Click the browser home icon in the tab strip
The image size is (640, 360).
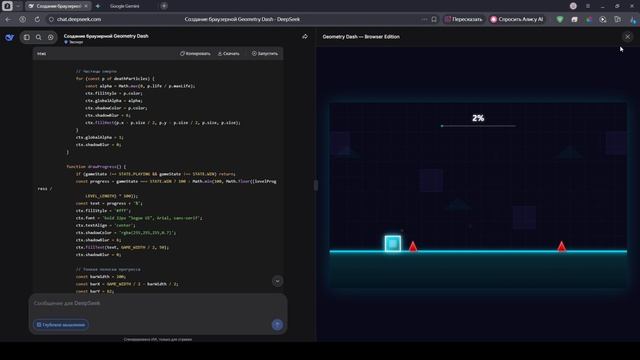pos(7,6)
